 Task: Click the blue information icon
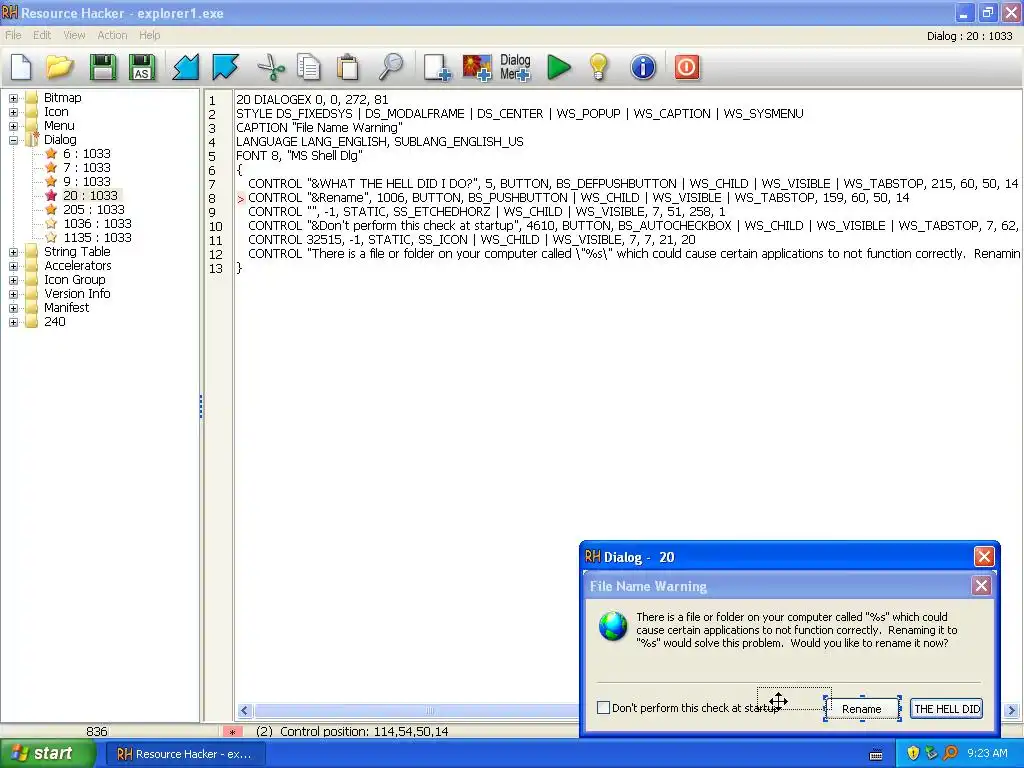coord(643,67)
